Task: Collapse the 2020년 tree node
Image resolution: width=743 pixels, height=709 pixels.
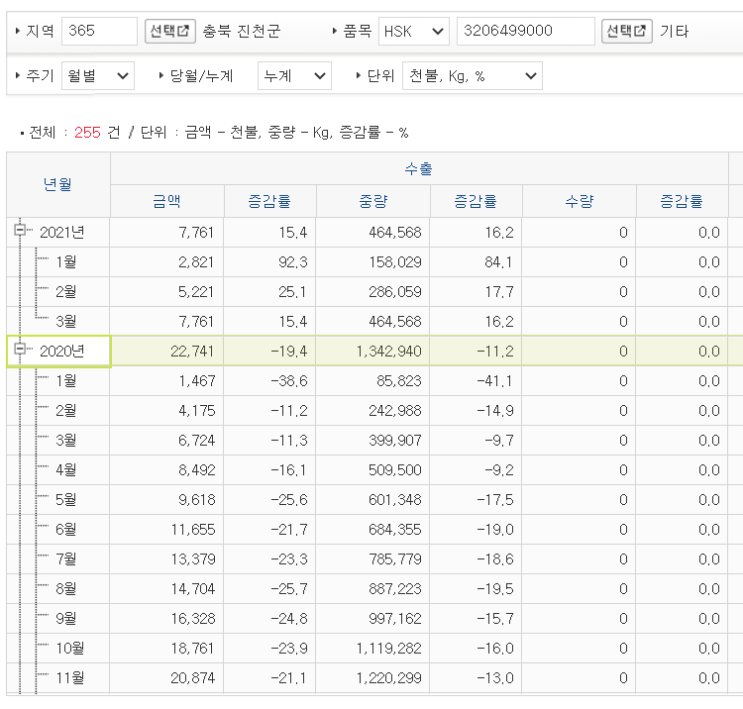Action: tap(20, 349)
